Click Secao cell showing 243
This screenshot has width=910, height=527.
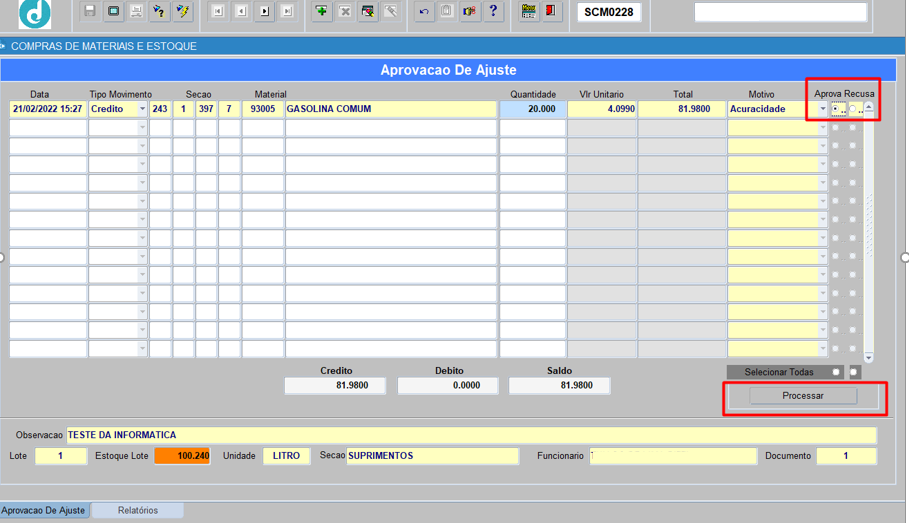point(160,109)
